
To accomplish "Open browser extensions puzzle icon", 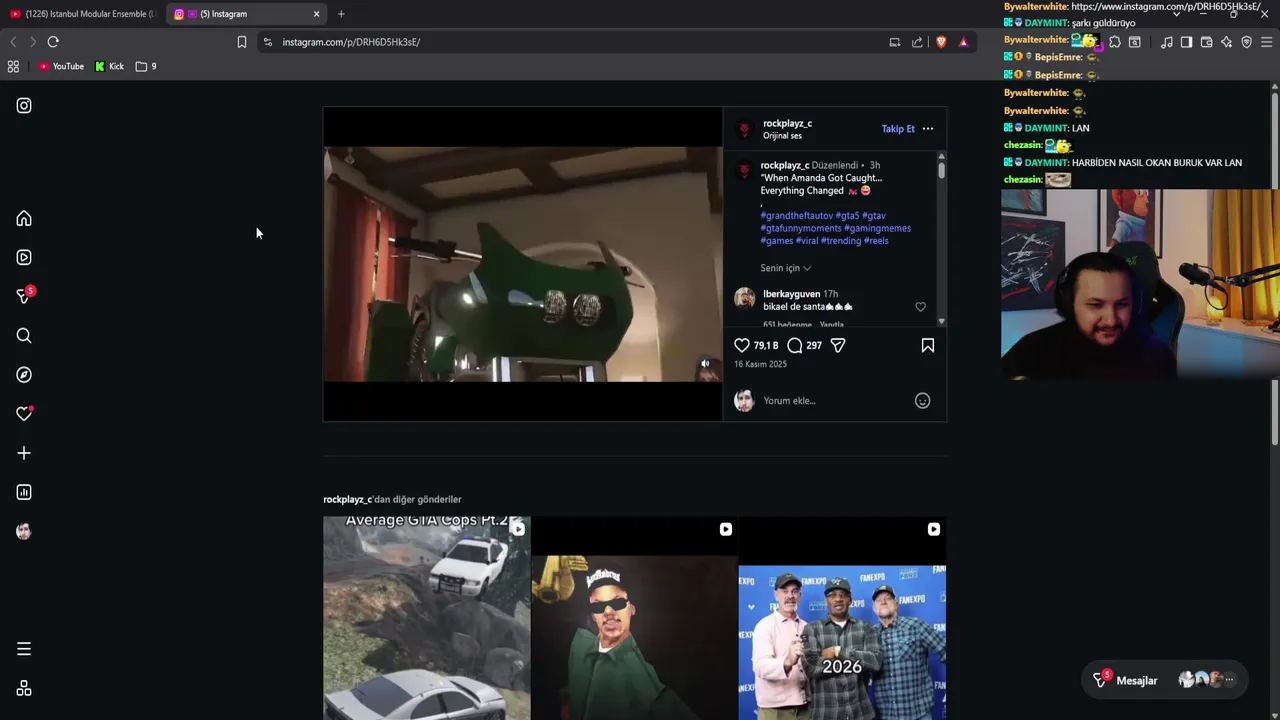I will (1115, 42).
